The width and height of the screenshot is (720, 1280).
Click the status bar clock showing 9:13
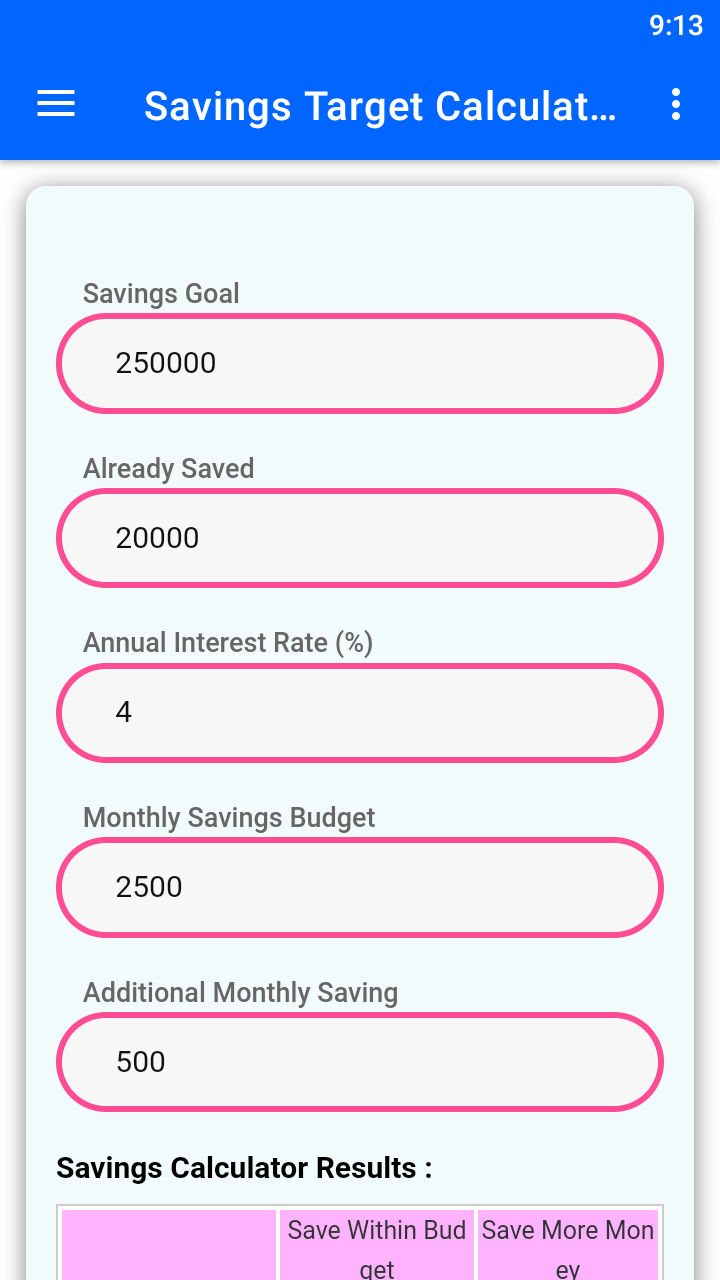click(x=676, y=25)
